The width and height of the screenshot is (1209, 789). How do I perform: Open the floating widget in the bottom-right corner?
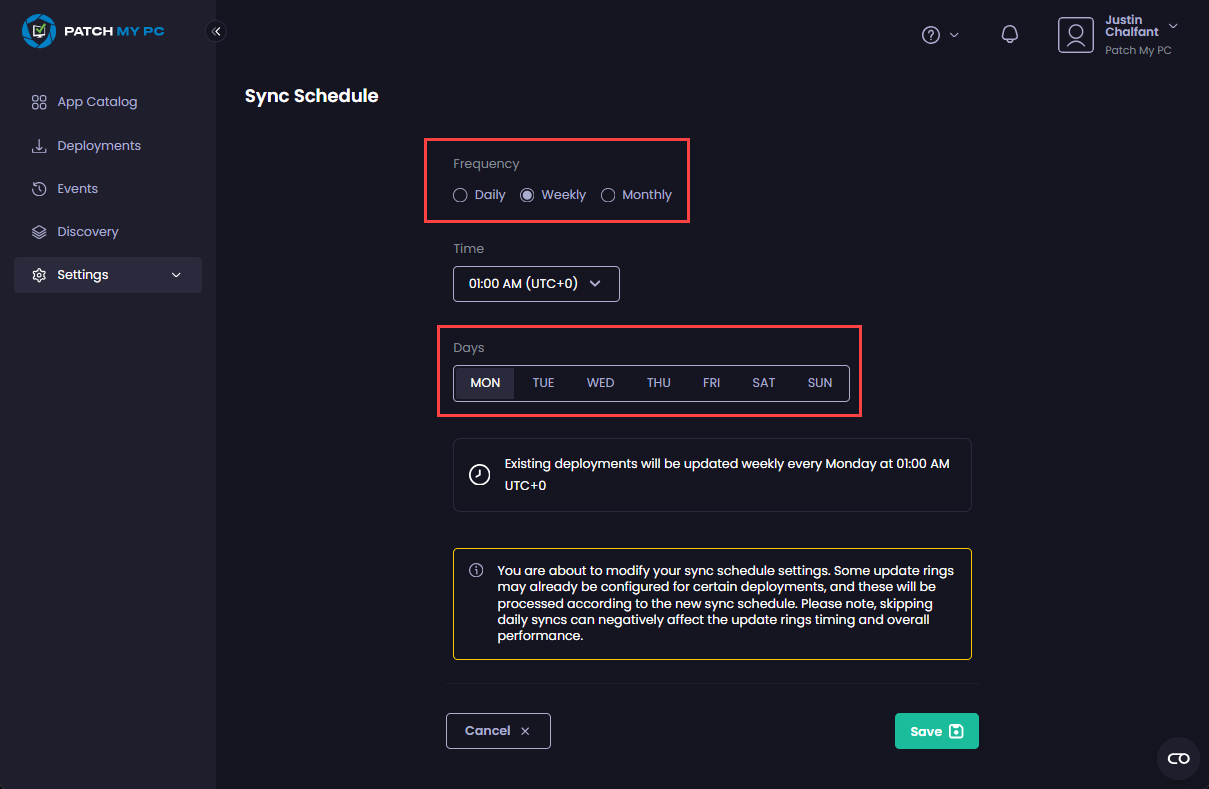pyautogui.click(x=1178, y=758)
